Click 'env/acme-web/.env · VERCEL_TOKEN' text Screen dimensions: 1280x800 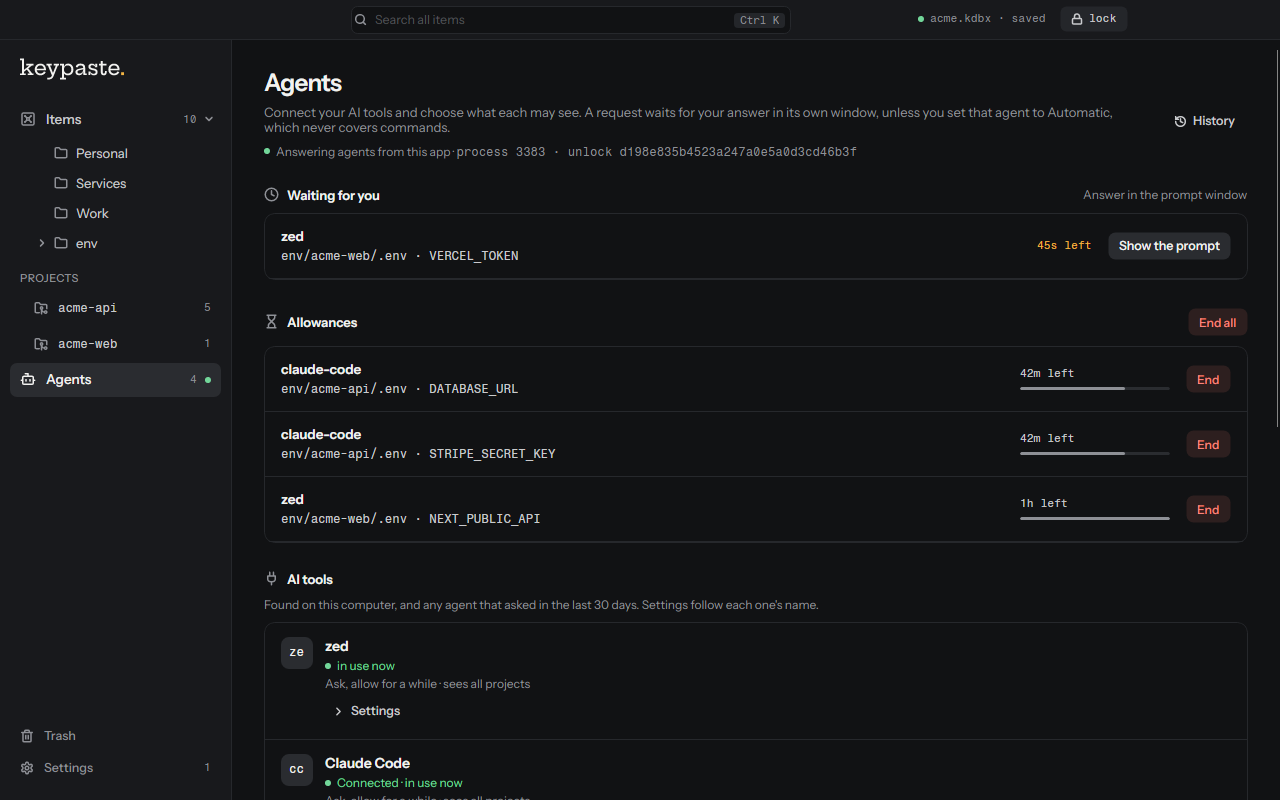point(400,256)
